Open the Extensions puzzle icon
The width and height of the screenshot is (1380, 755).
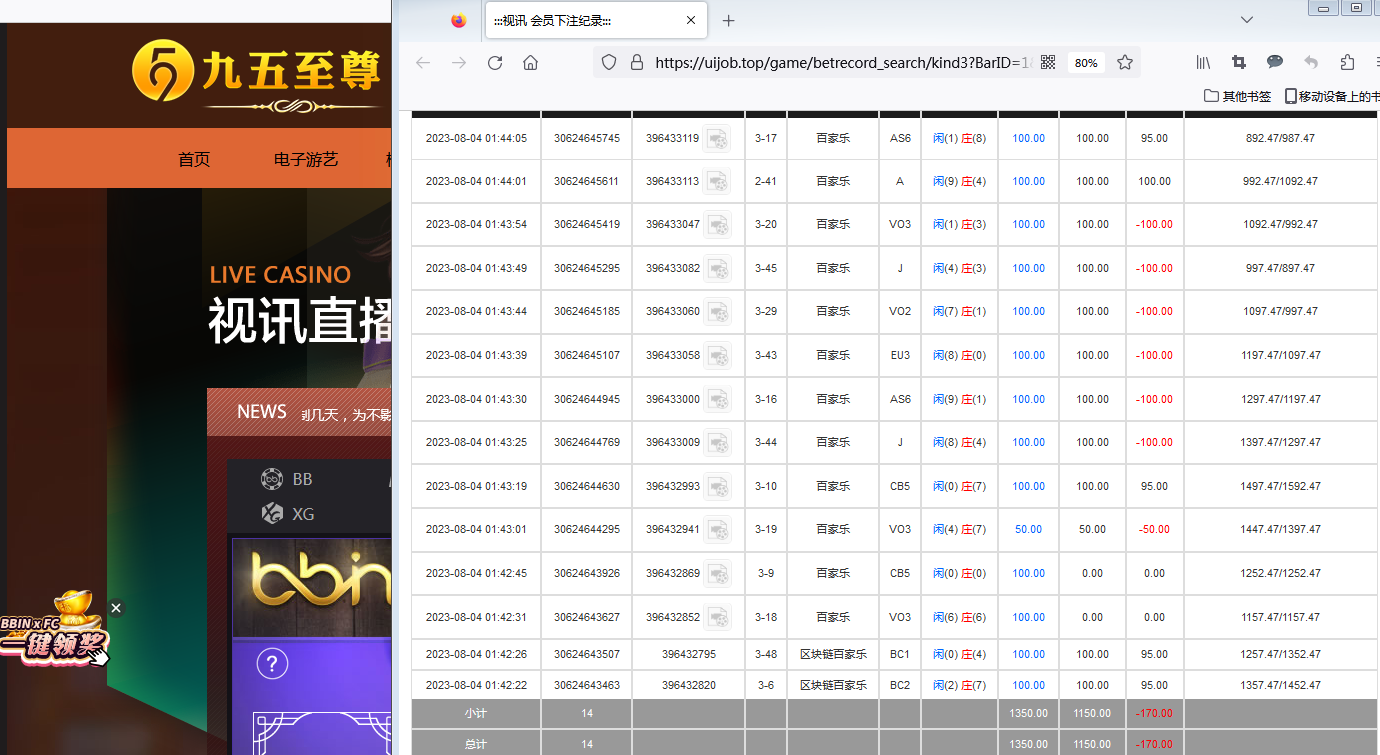(x=1347, y=63)
